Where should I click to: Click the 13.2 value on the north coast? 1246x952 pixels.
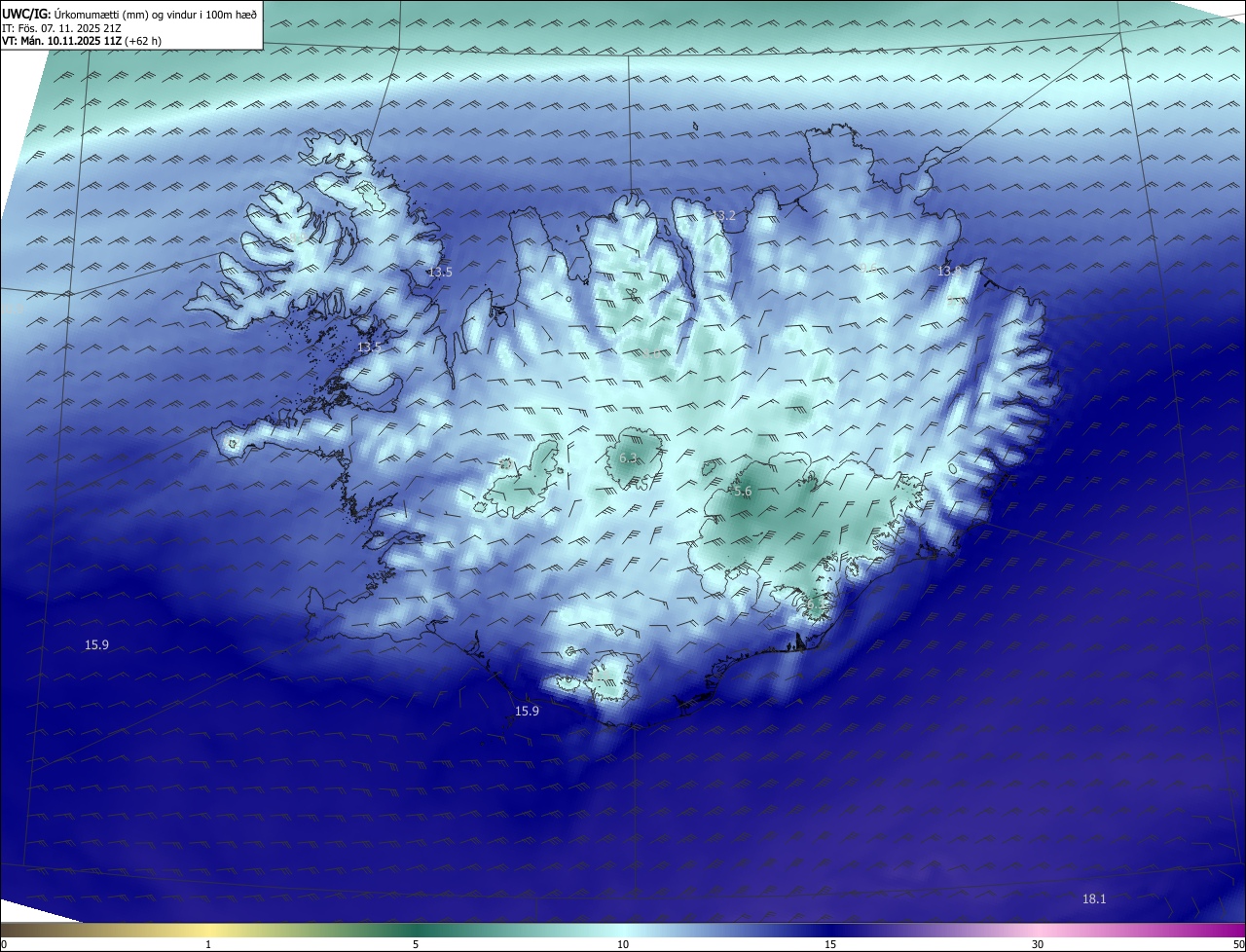(724, 216)
